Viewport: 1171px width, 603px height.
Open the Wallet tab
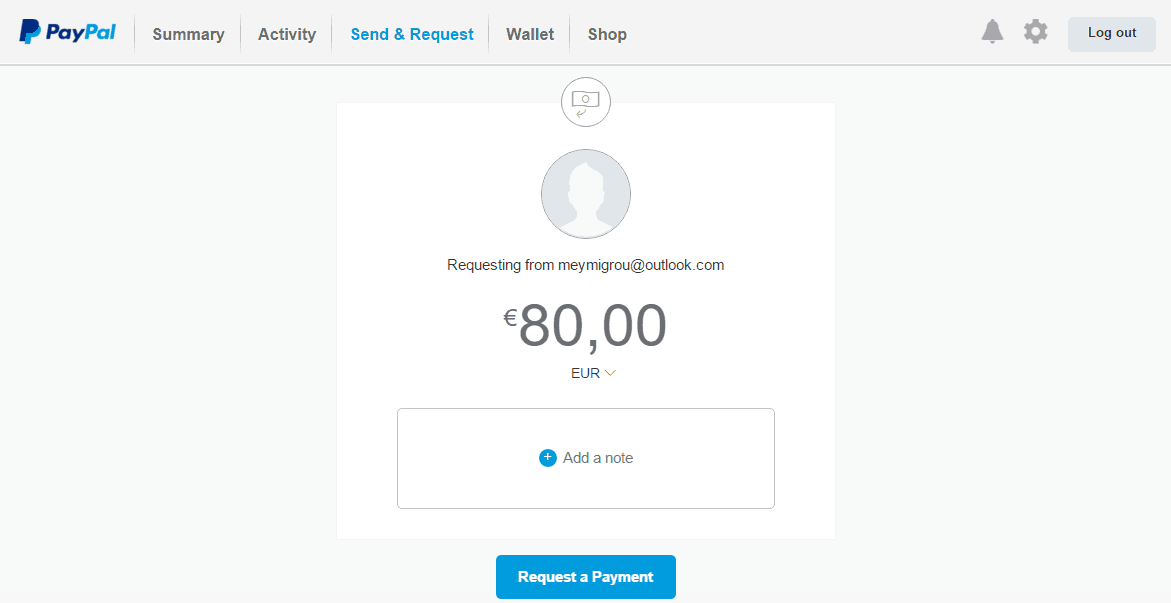point(530,34)
